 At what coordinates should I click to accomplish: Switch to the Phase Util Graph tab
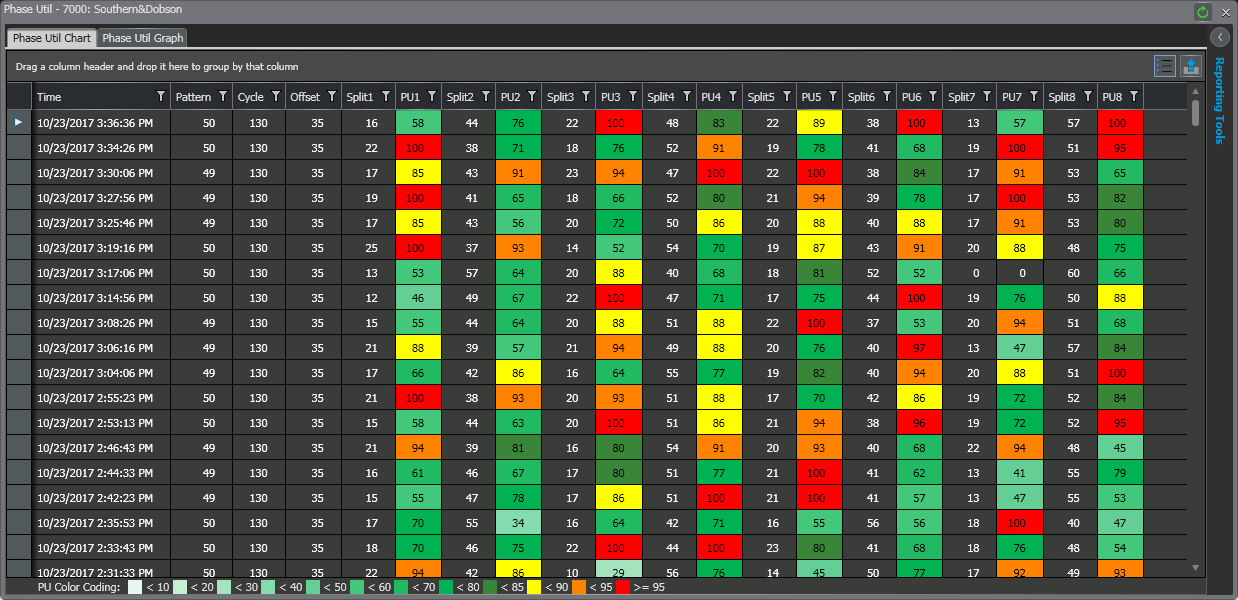point(143,38)
